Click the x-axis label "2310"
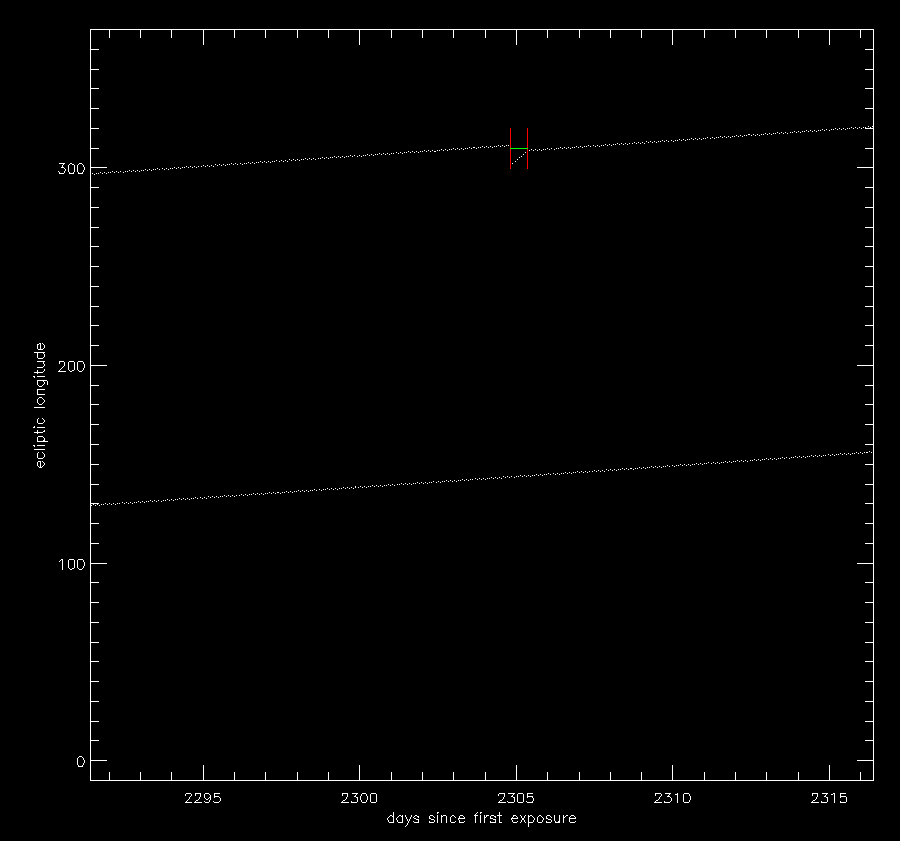 coord(673,798)
